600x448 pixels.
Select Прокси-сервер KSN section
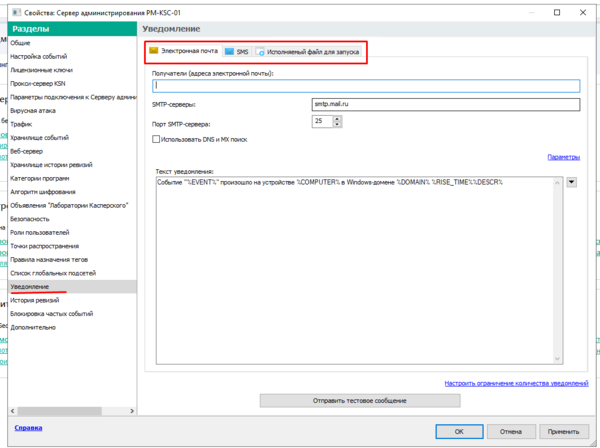click(x=72, y=83)
